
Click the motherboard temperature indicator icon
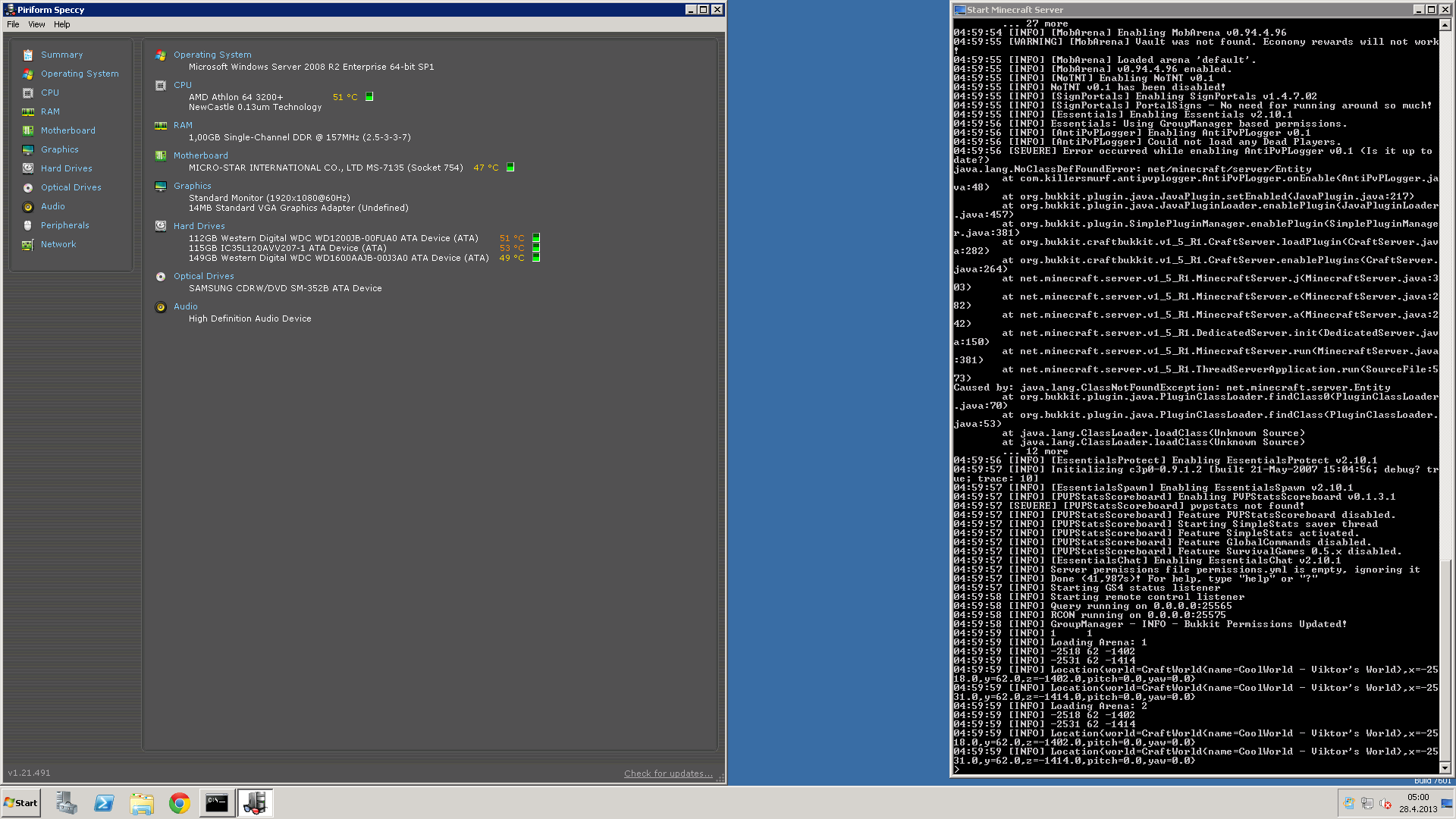point(510,168)
